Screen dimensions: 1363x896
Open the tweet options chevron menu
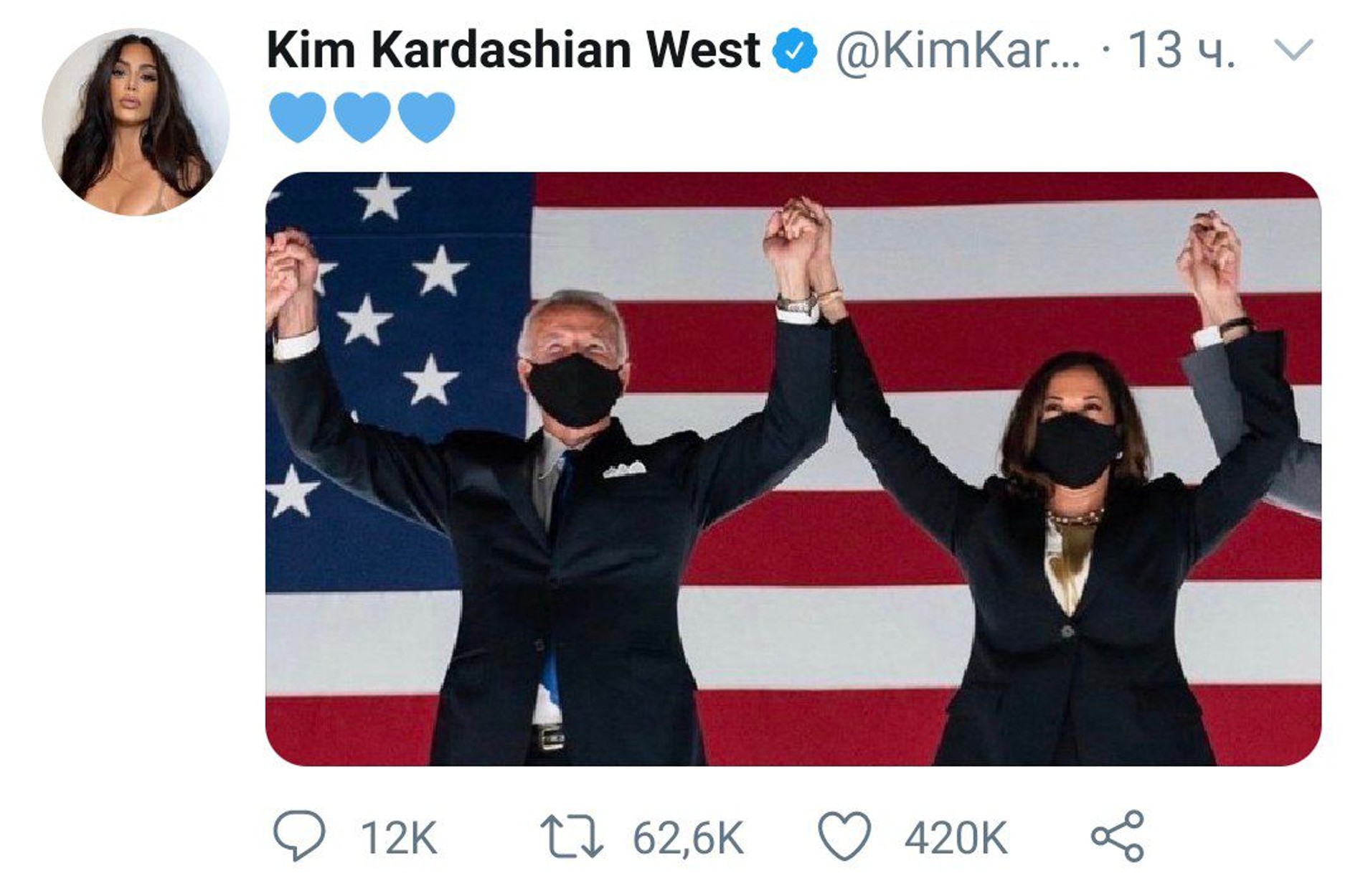(1293, 49)
